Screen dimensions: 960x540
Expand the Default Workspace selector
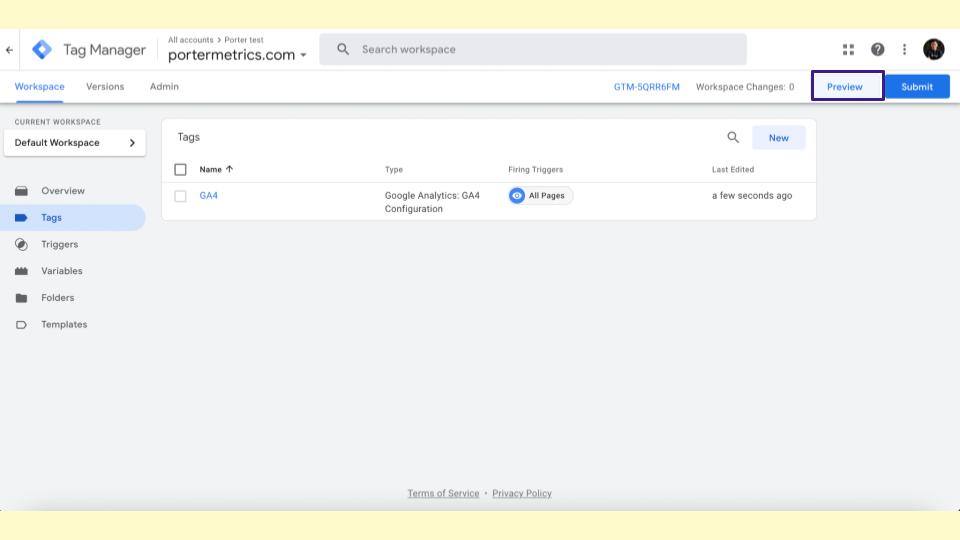coord(75,143)
